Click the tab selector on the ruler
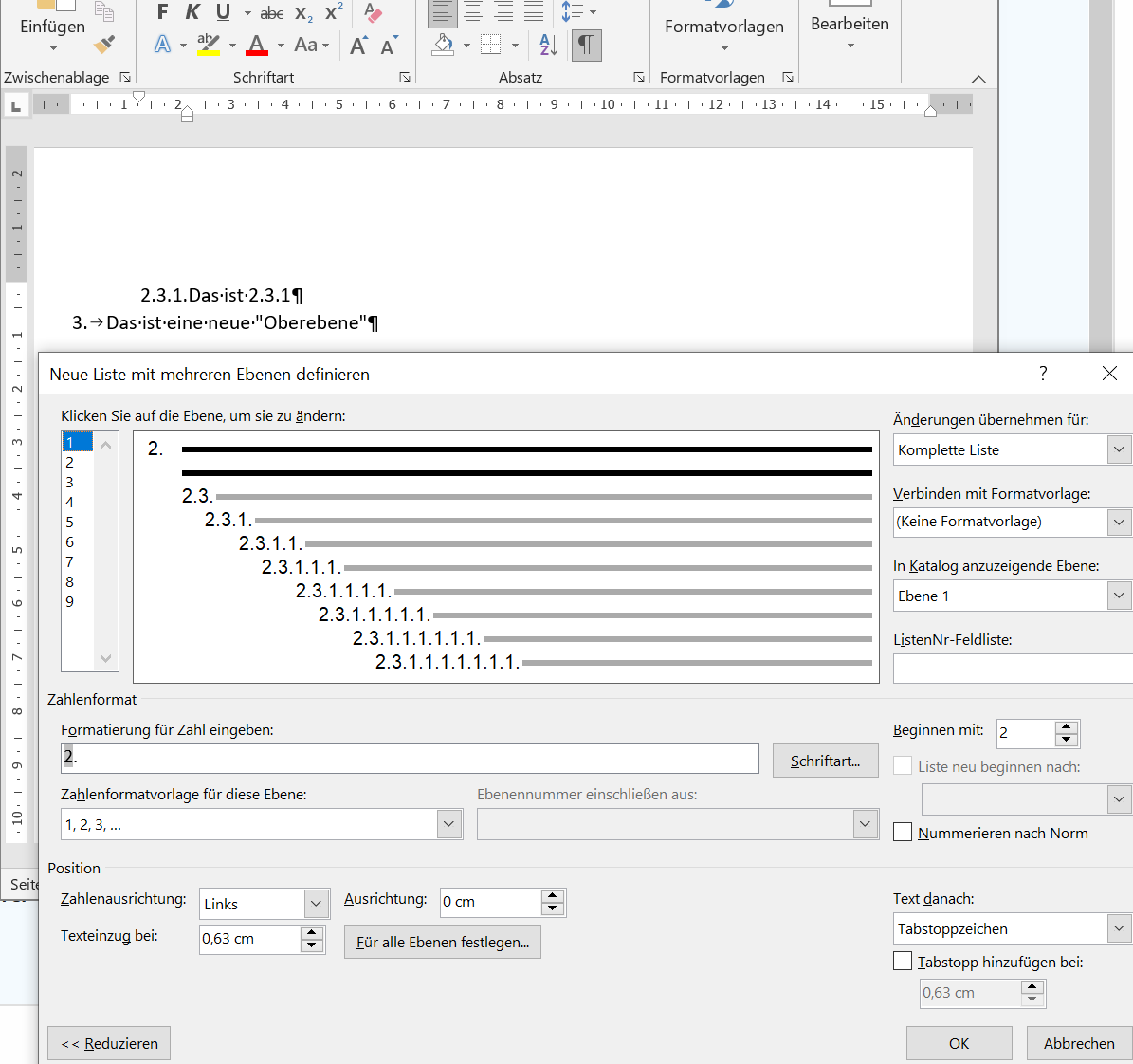 pos(15,106)
